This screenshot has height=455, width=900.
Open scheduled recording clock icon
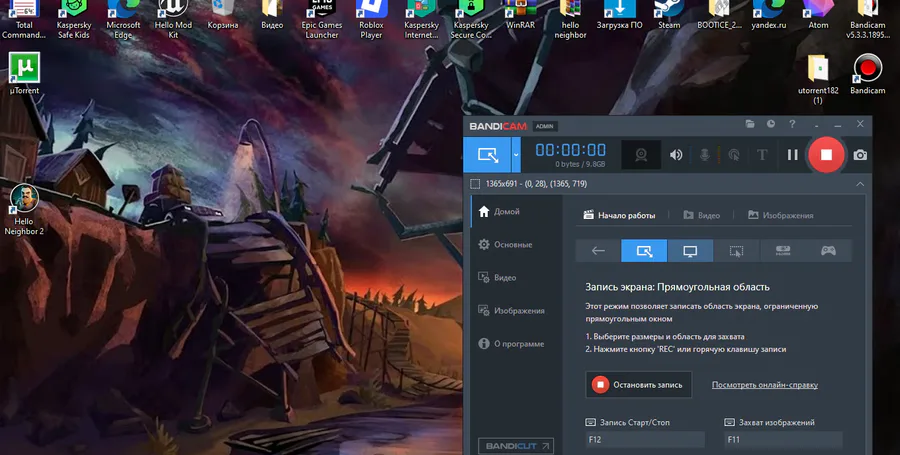771,124
